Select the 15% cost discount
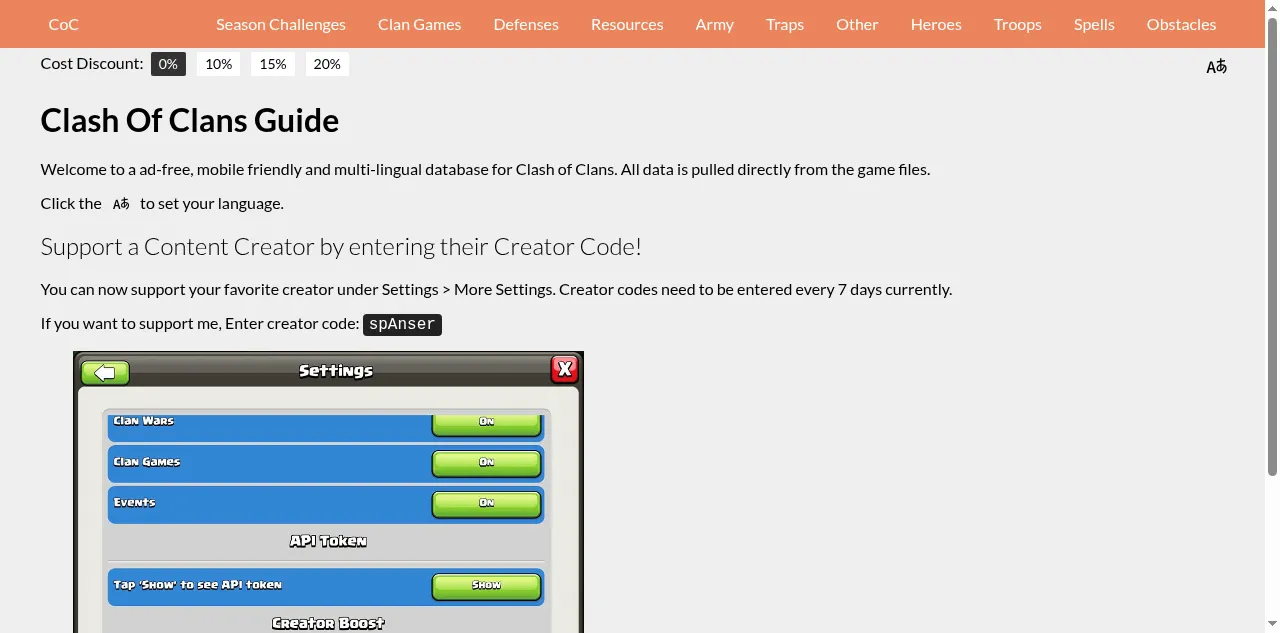 (x=273, y=64)
